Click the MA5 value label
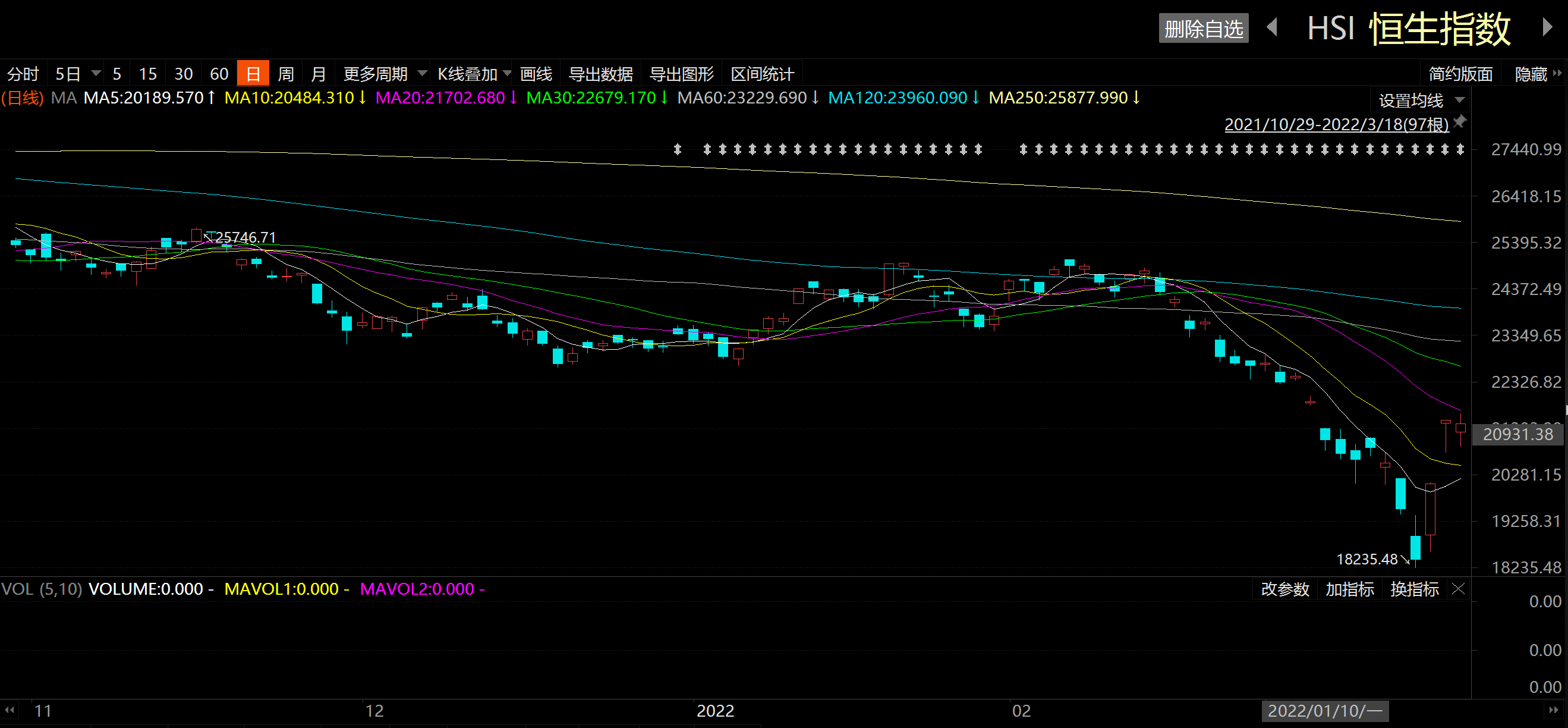 pyautogui.click(x=150, y=98)
